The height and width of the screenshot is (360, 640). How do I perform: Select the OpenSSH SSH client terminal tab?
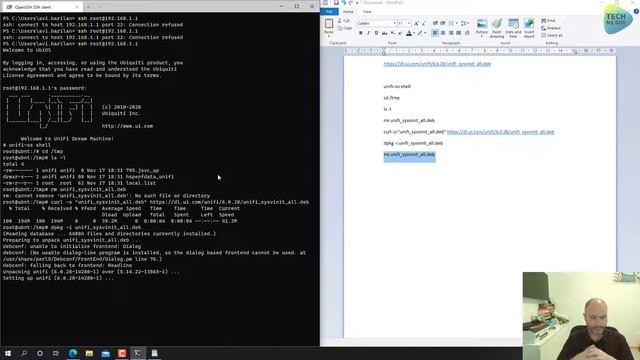(41, 7)
